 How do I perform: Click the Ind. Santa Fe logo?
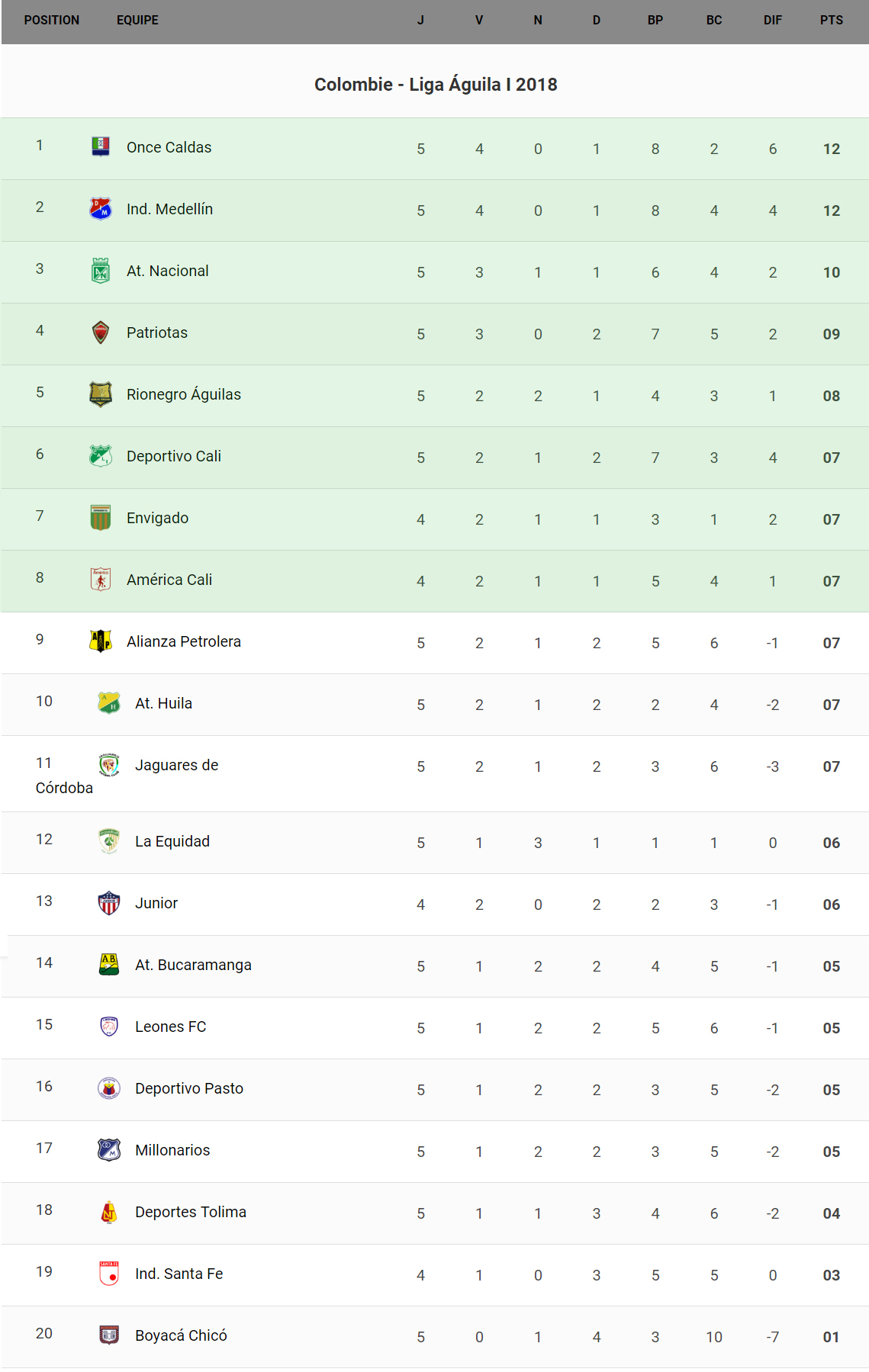109,1274
